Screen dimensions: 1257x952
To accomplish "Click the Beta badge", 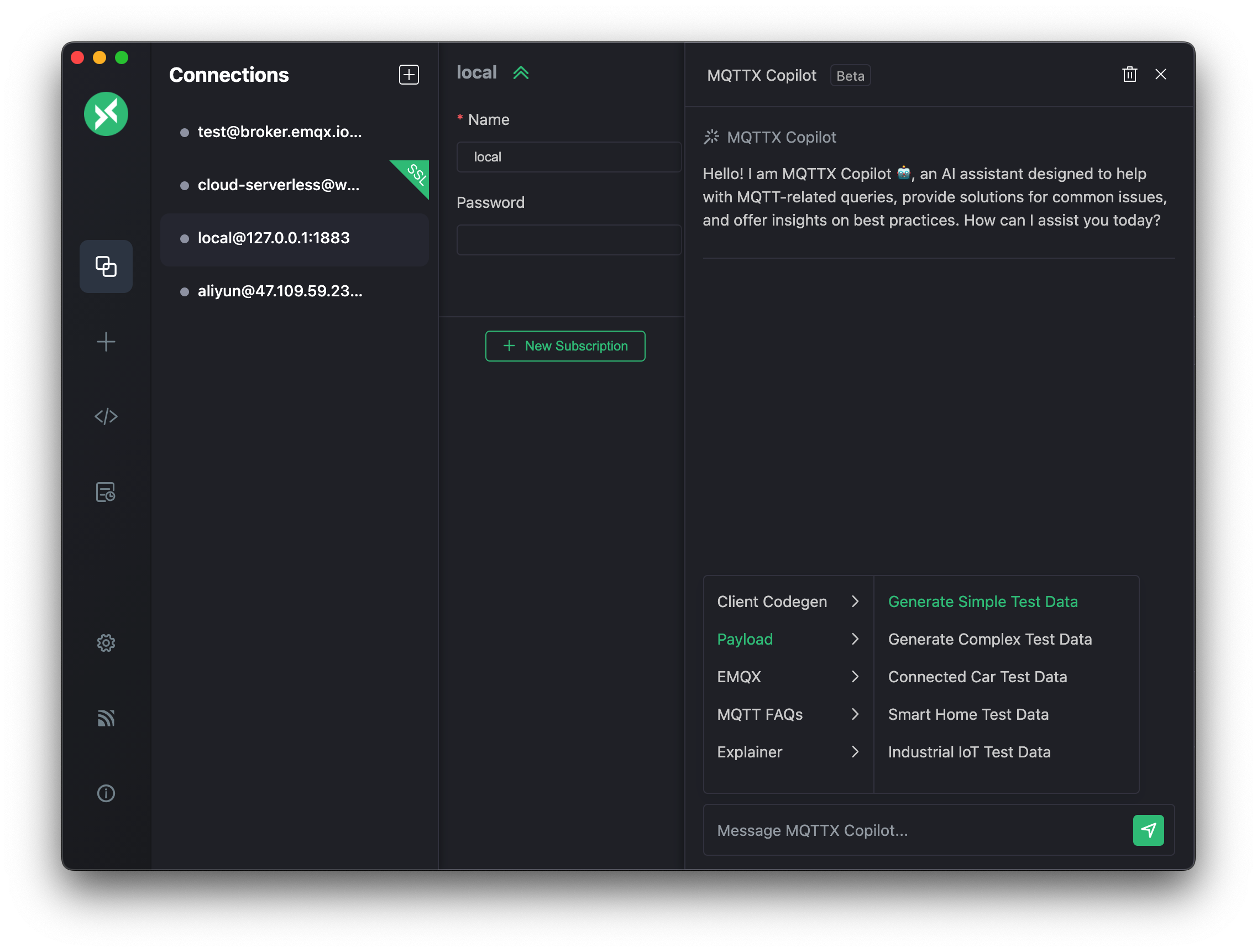I will [x=850, y=76].
